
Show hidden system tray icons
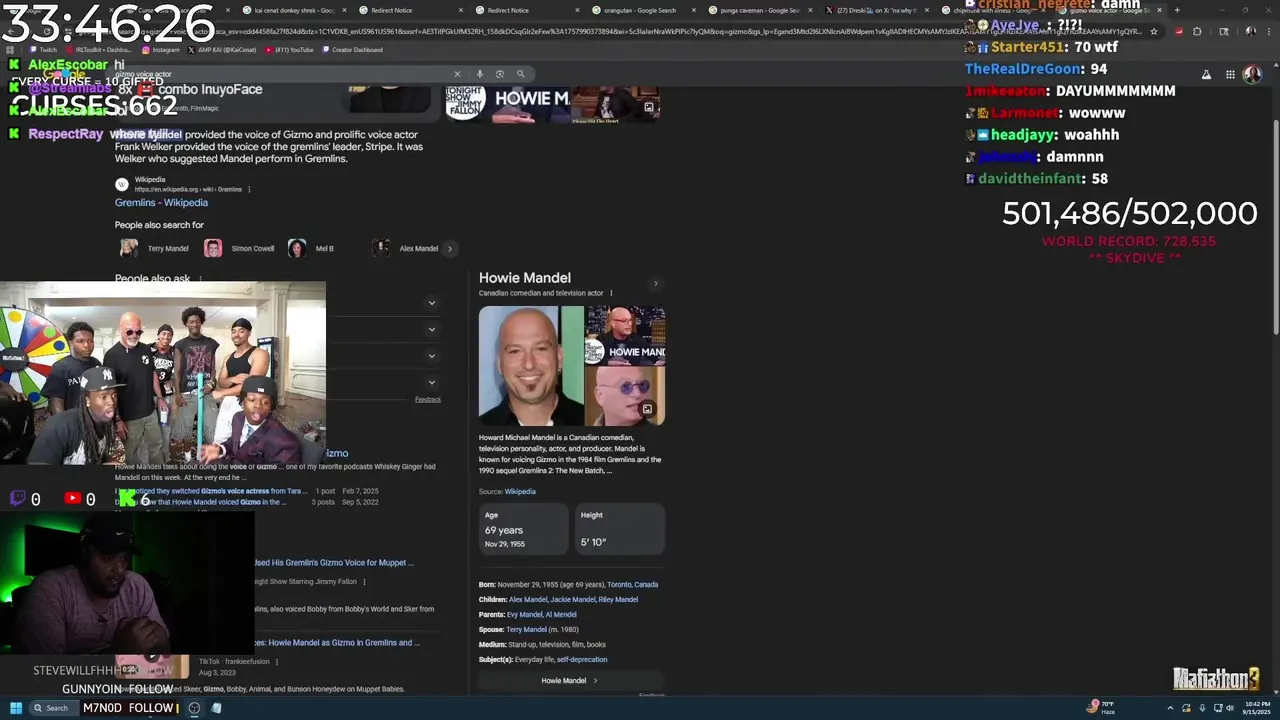(1169, 708)
